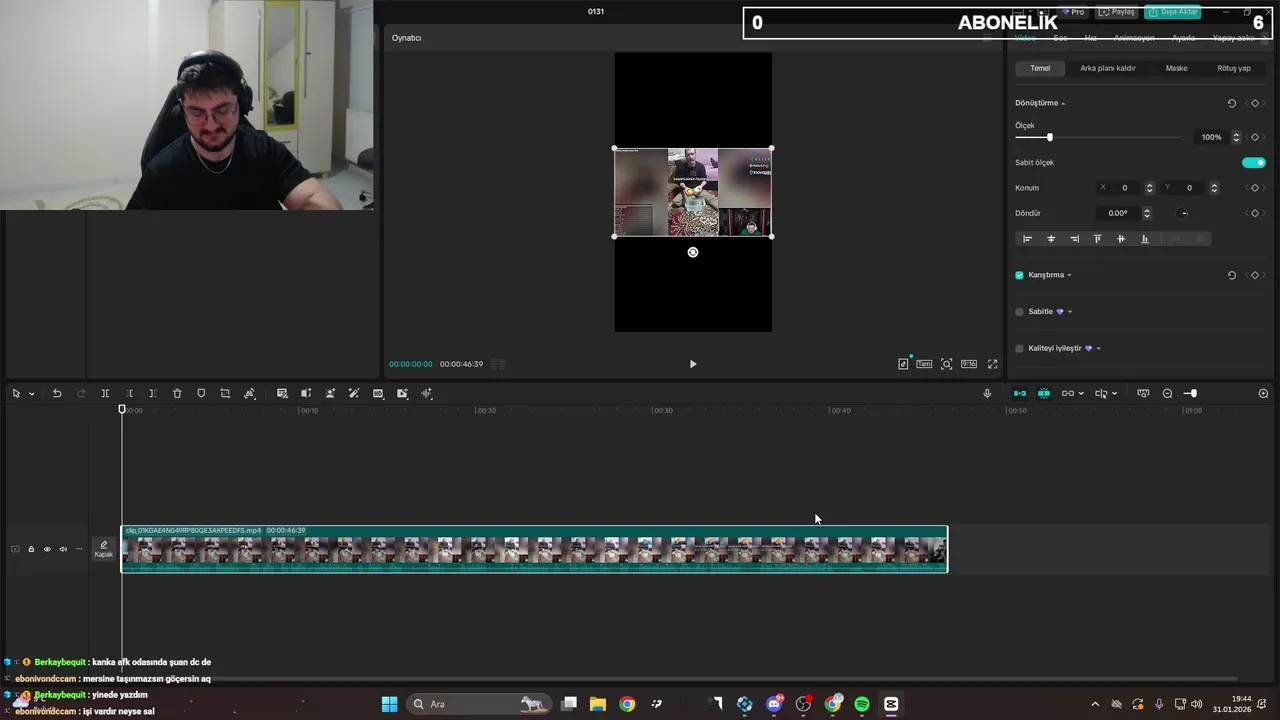Toggle the Sabit ölçek switch
Screen dimensions: 1280x720
click(1254, 162)
